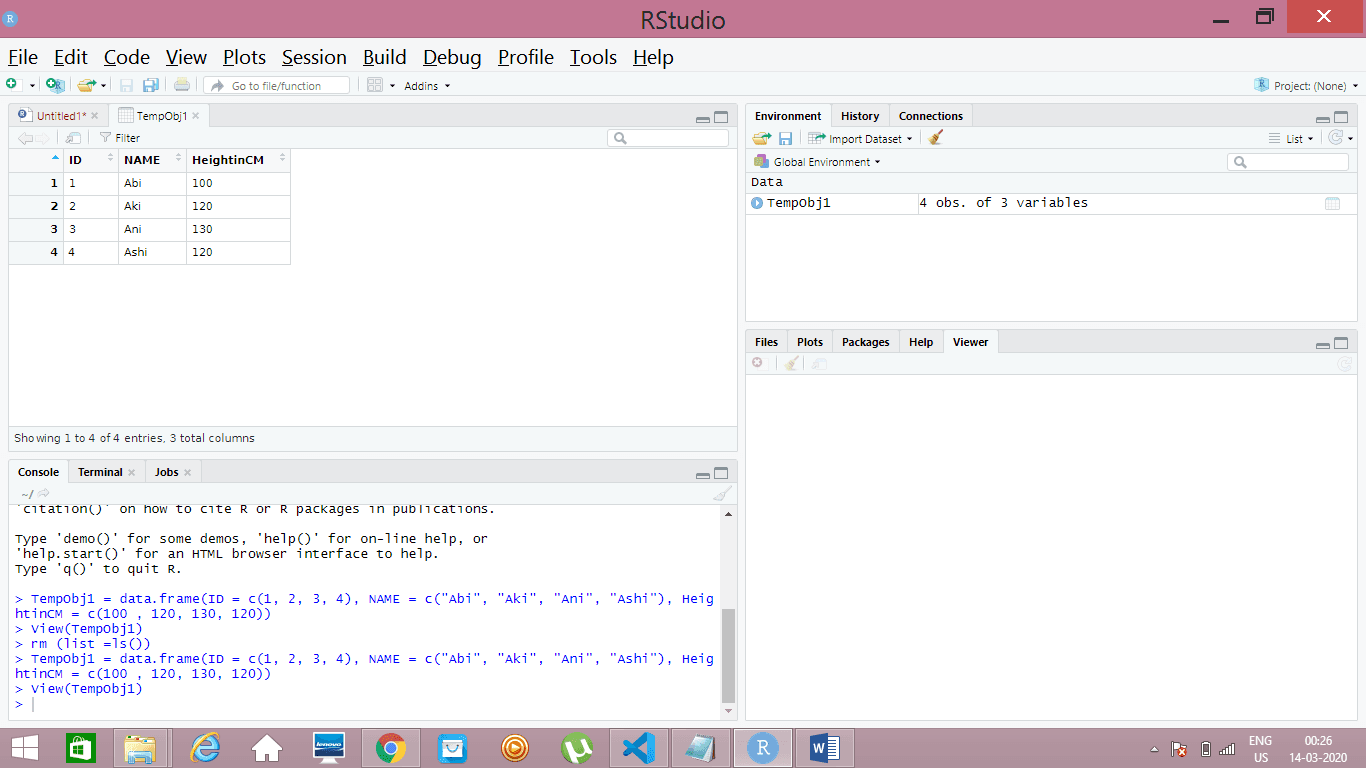Open the Import Dataset dropdown

tap(860, 139)
